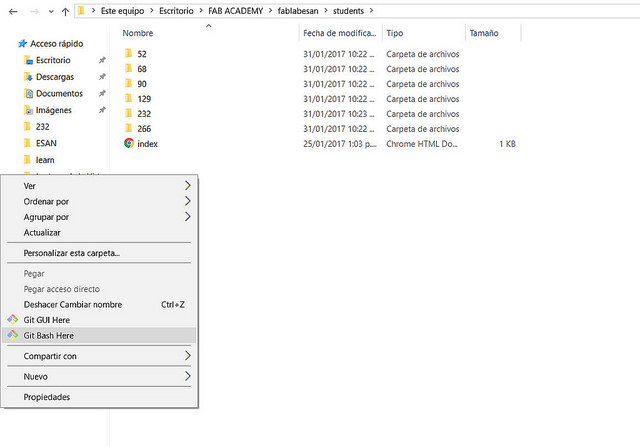Viewport: 640px width, 446px height.
Task: Click pin icon next to Escritorio
Action: (102, 60)
